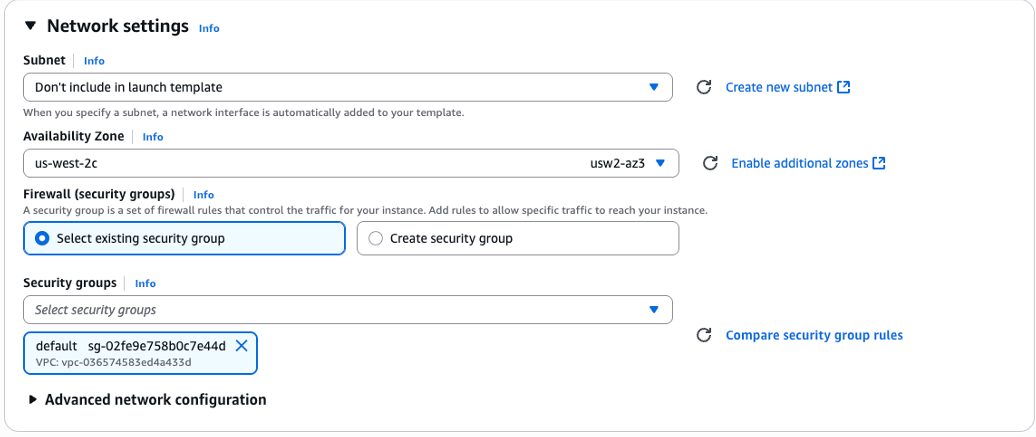The image size is (1036, 437).
Task: Remove default security group with X icon
Action: pyautogui.click(x=241, y=346)
